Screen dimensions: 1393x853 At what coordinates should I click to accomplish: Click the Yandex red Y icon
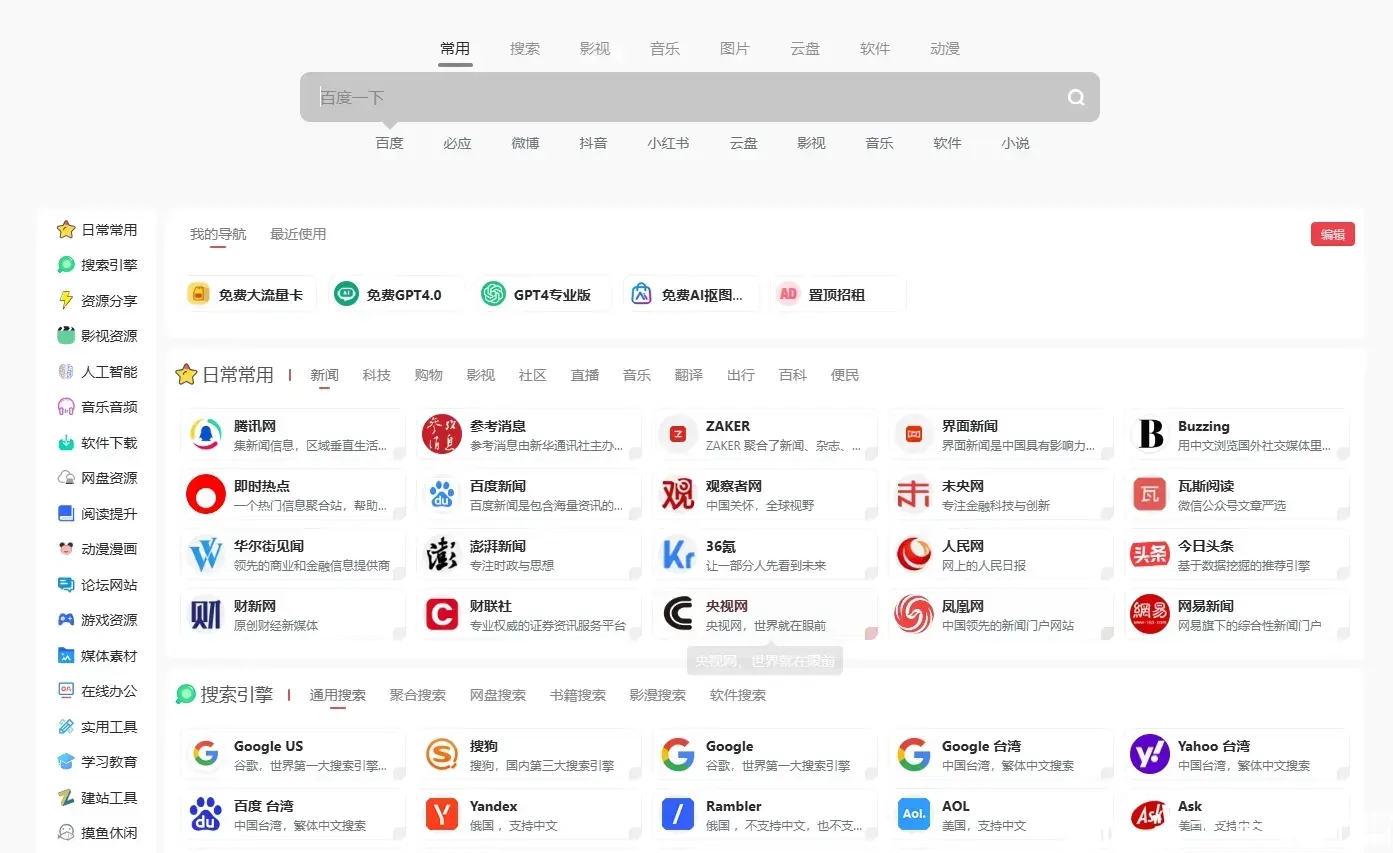coord(442,815)
